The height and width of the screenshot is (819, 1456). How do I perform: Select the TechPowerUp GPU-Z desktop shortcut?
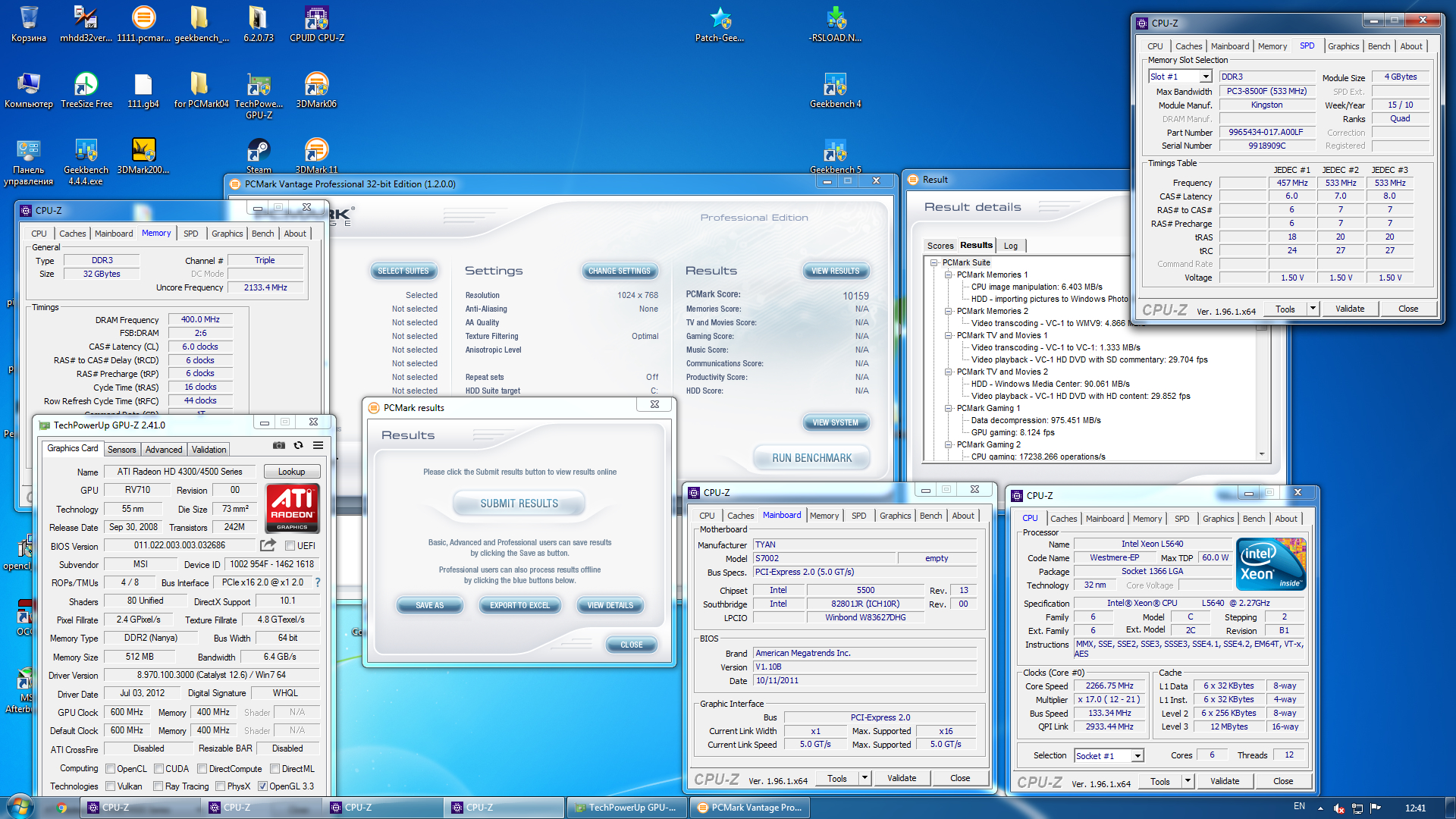click(x=259, y=95)
